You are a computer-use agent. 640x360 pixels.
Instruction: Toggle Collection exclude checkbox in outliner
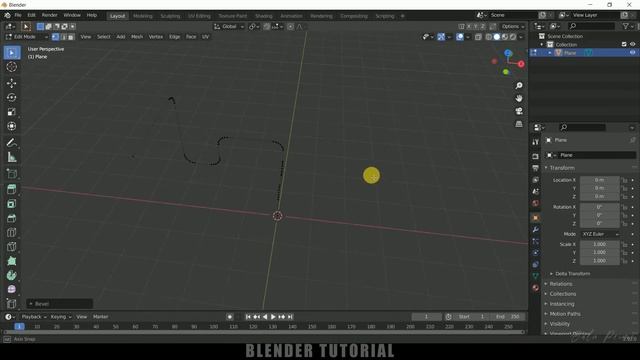(x=624, y=44)
